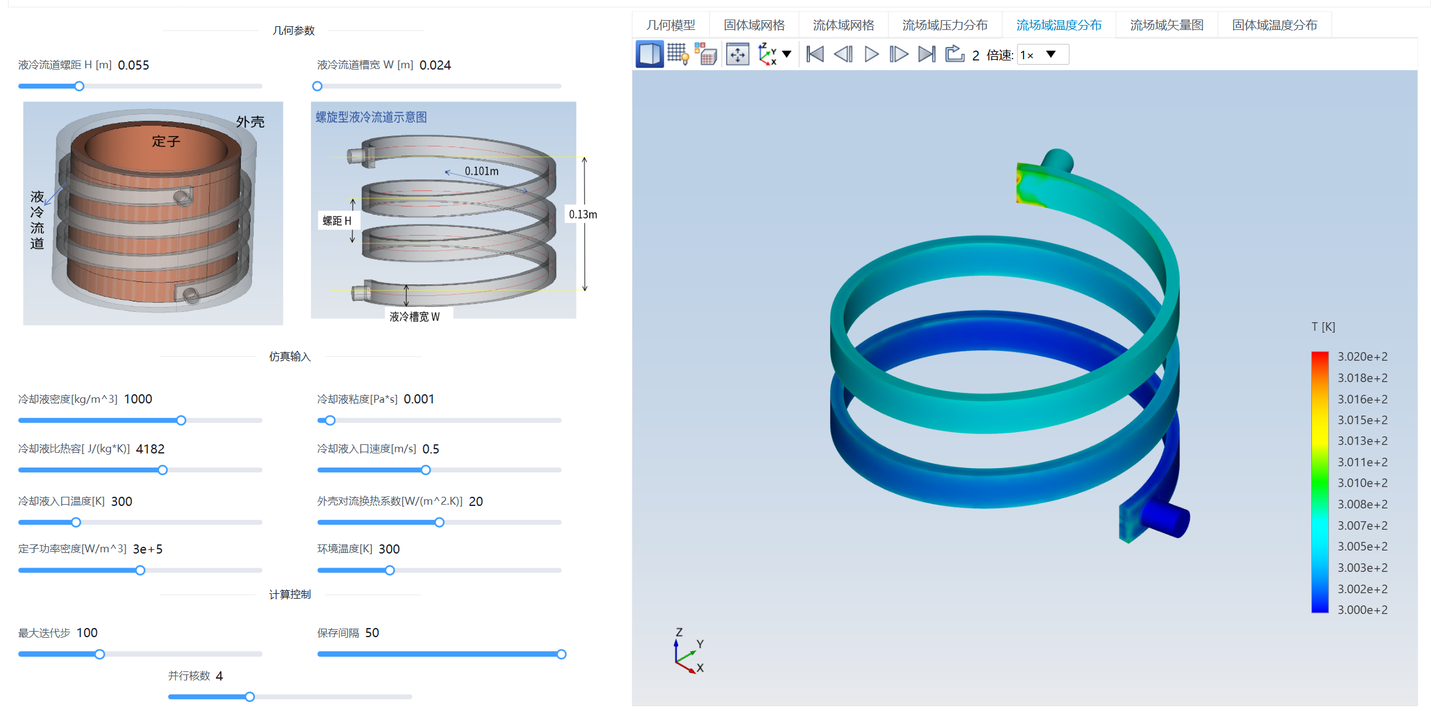1440x711 pixels.
Task: Click the 并行核数 value 4
Action: click(219, 676)
